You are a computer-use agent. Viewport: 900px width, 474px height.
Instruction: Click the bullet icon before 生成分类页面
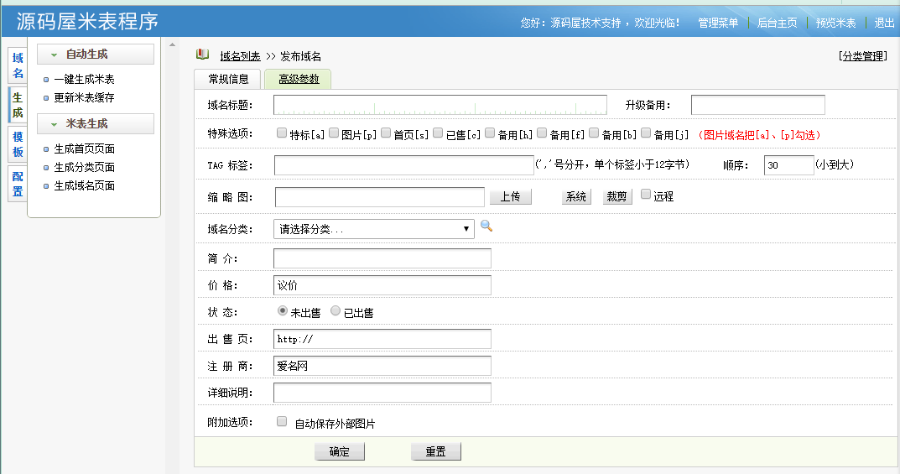click(x=46, y=168)
